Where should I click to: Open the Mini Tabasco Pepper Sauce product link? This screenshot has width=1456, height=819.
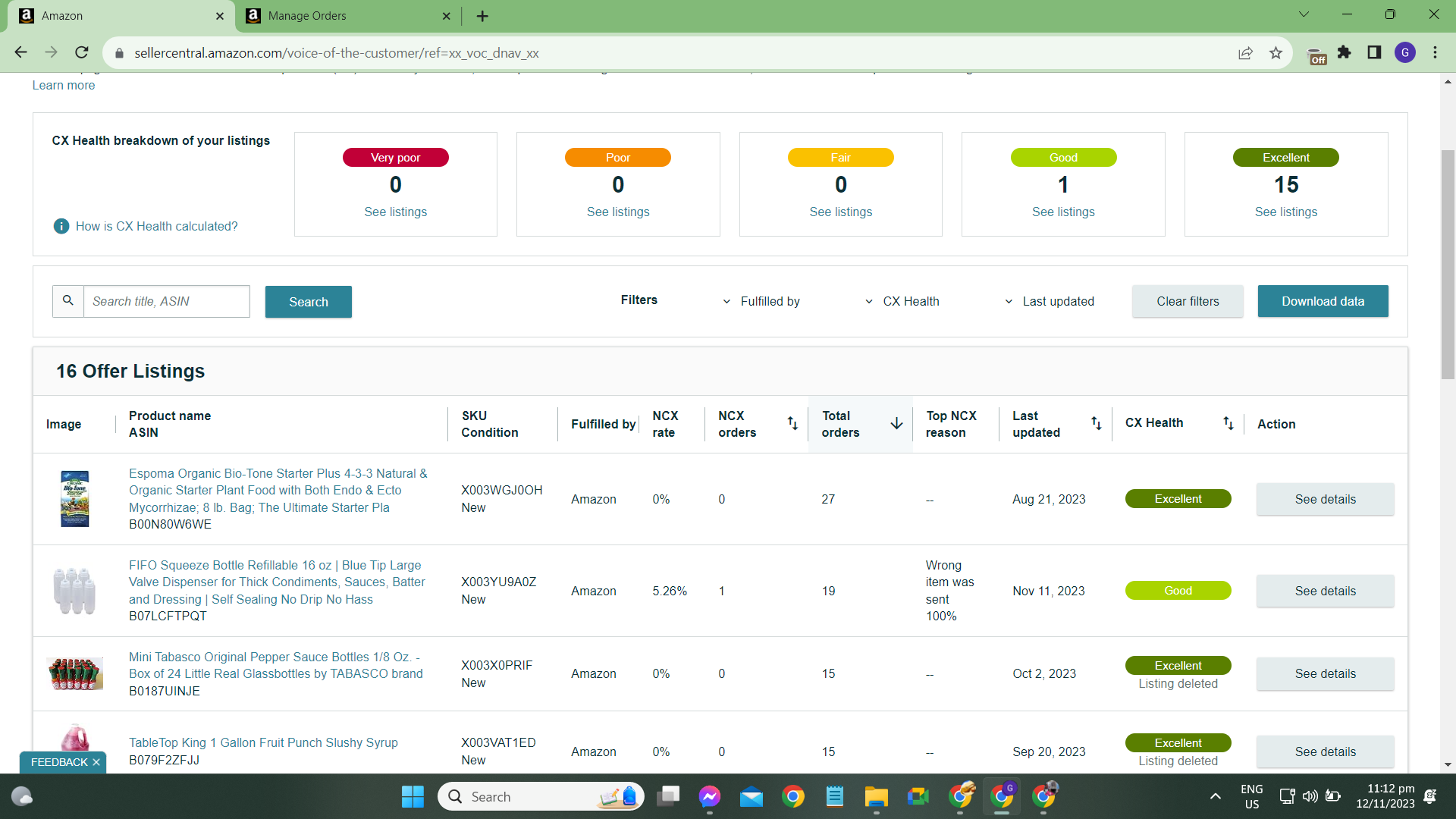tap(276, 665)
